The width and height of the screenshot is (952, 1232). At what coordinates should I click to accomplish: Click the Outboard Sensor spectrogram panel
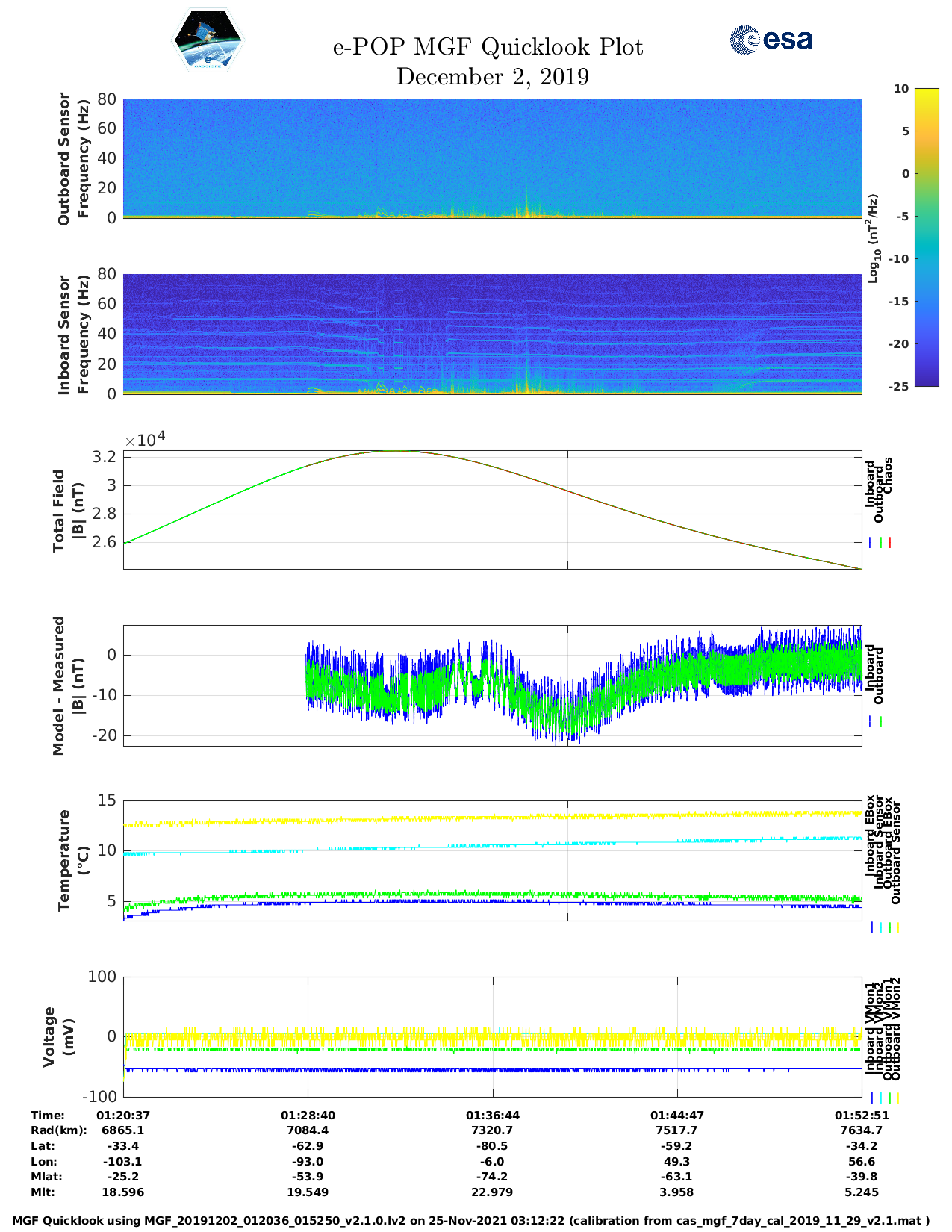coord(492,158)
